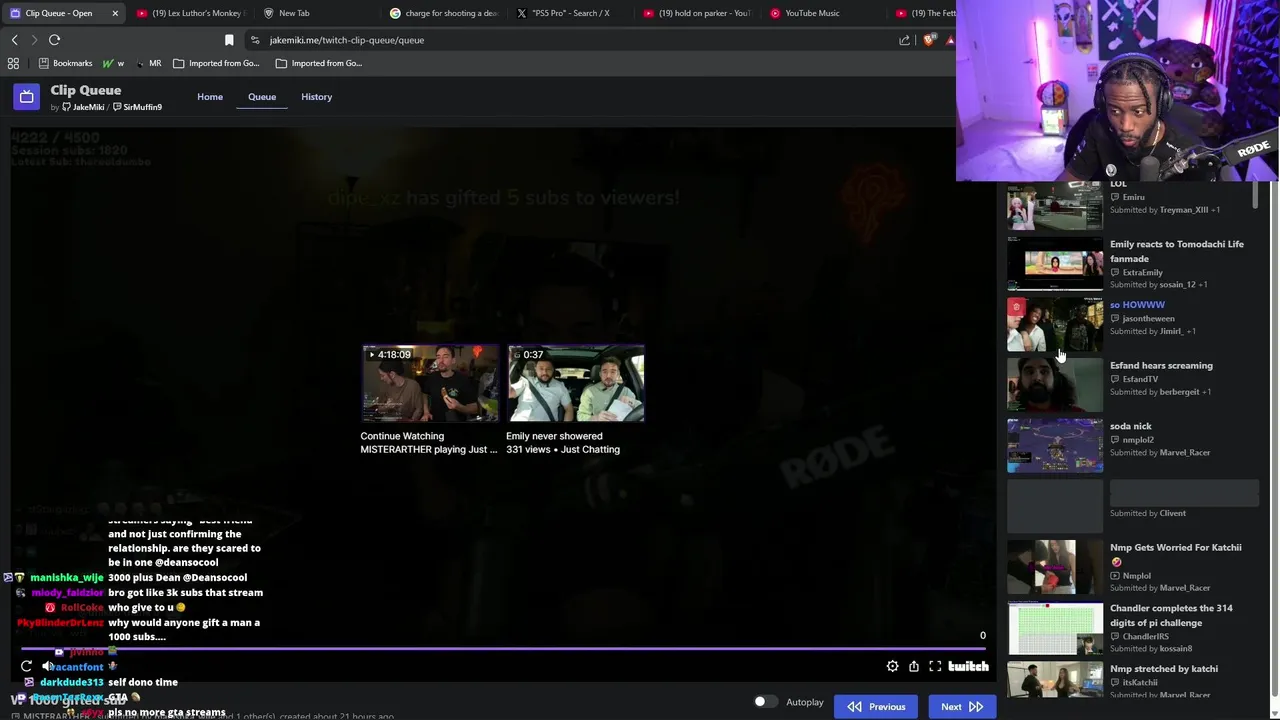Select the Queue tab

pos(262,97)
